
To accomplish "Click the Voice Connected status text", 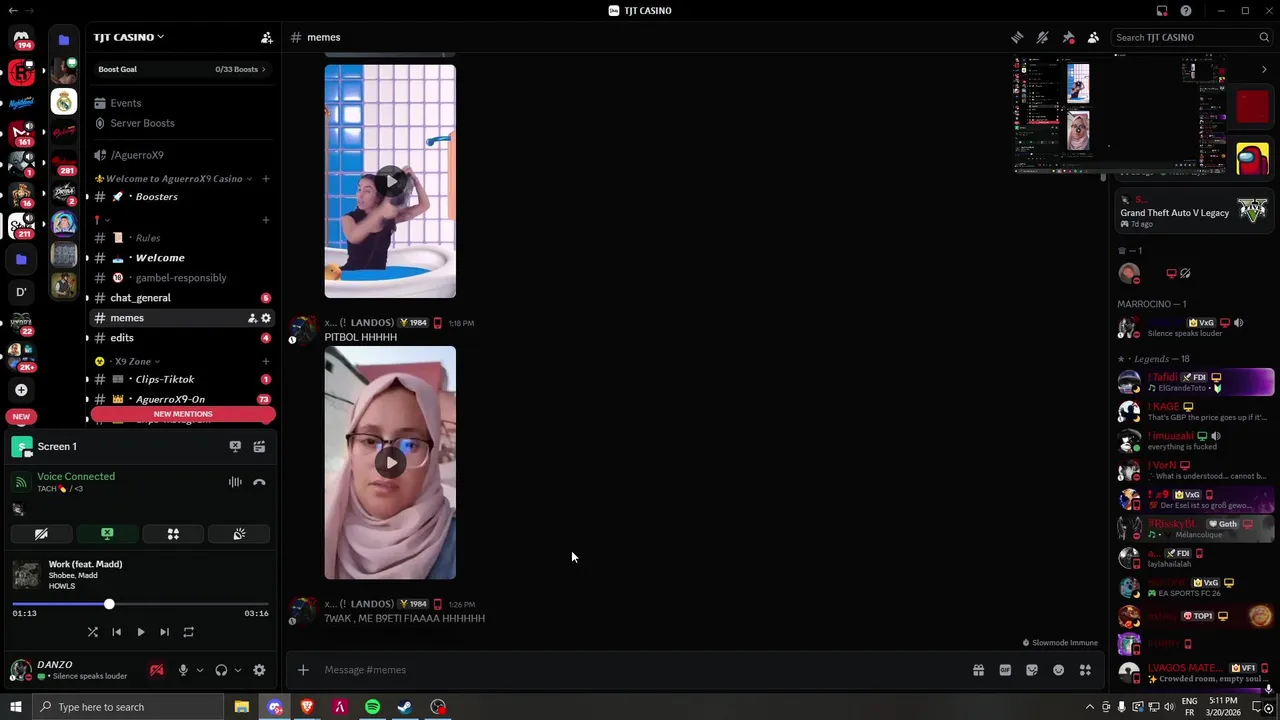I will click(76, 477).
